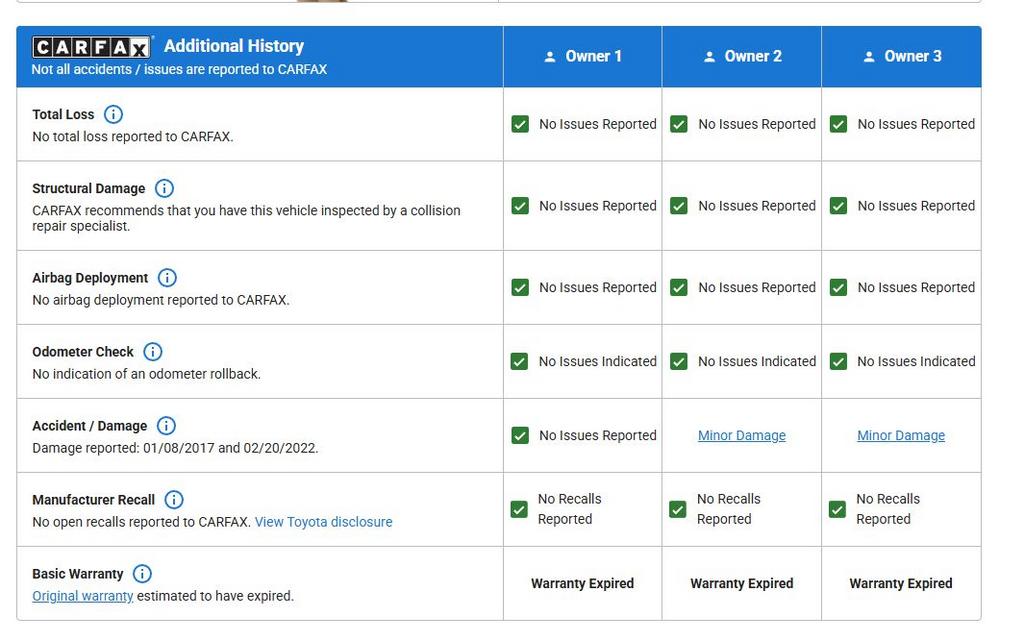Click the Basic Warranty info icon
This screenshot has width=1024, height=641.
tap(143, 574)
